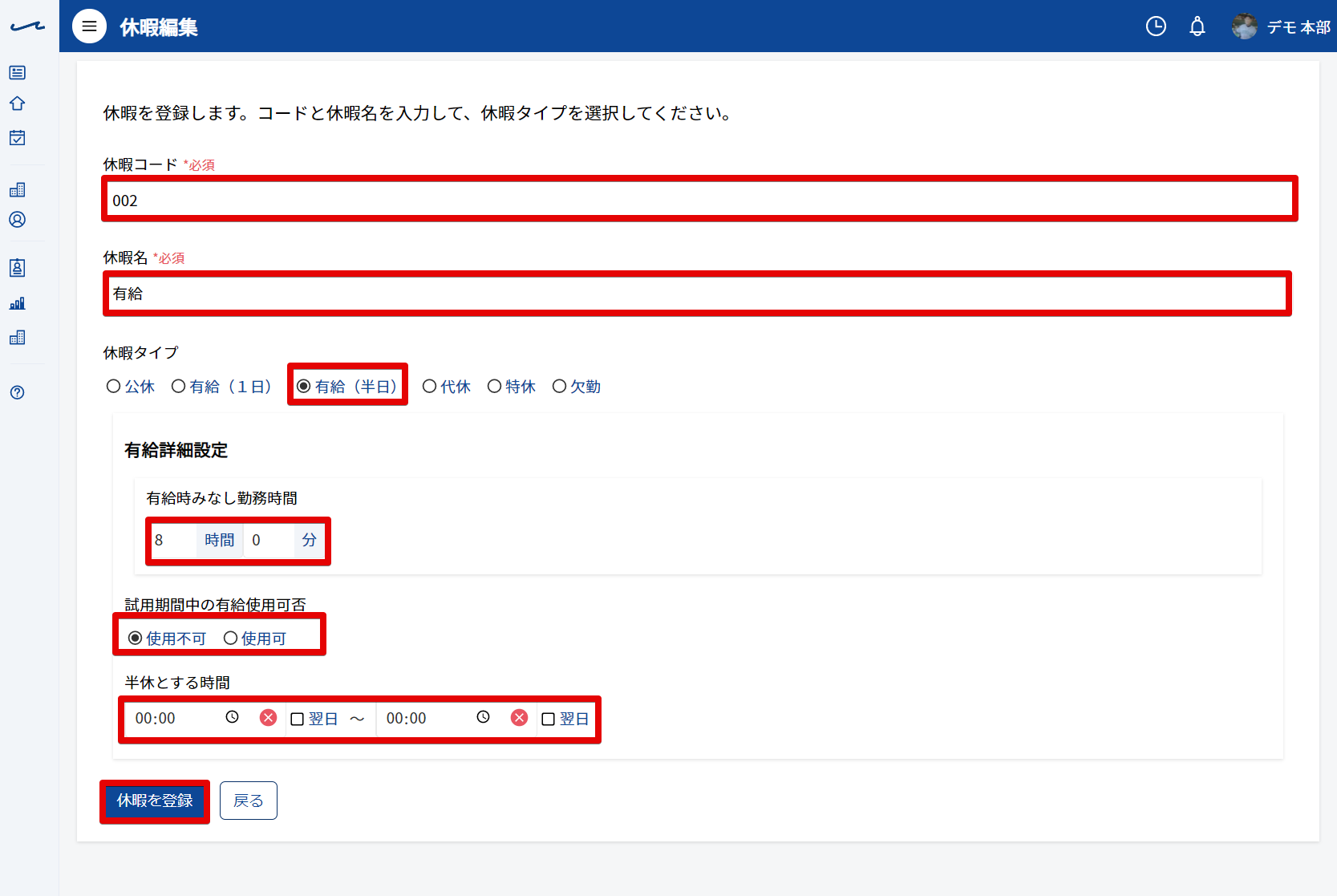Click the 有給時みなし勤務時間 label
The height and width of the screenshot is (896, 1337).
[221, 498]
